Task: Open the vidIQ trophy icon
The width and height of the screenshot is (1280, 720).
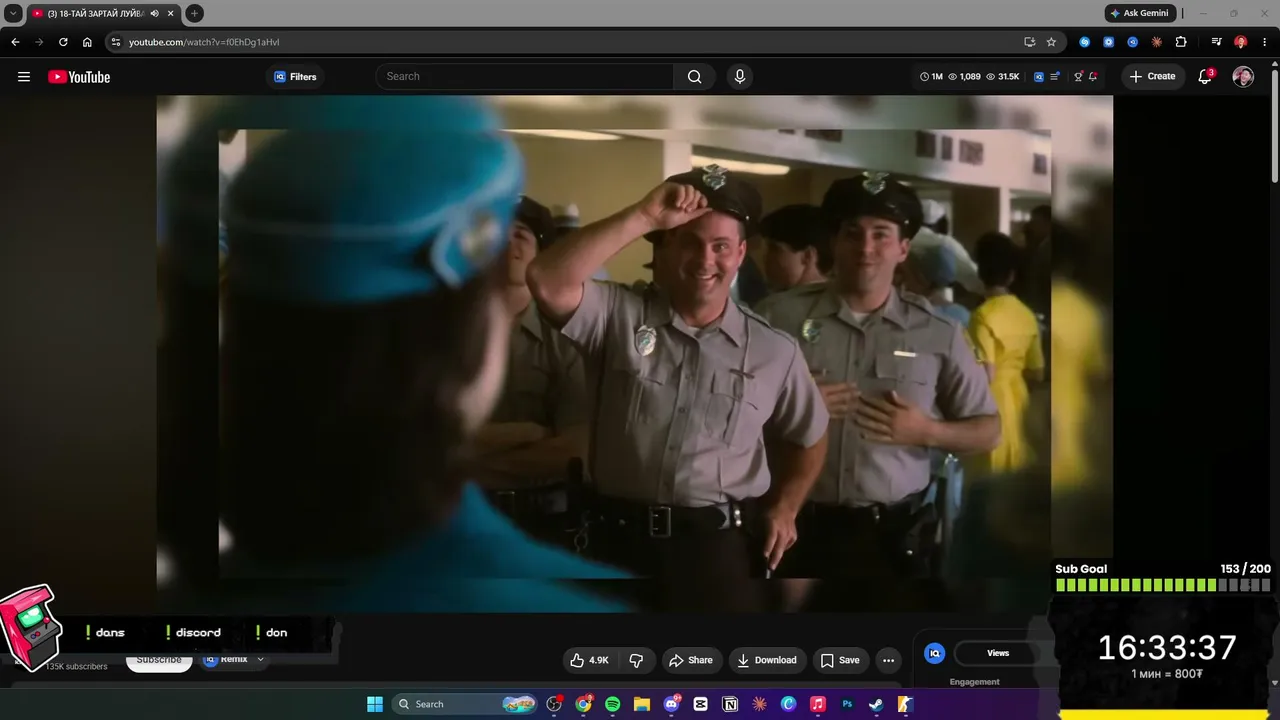Action: pyautogui.click(x=1078, y=77)
